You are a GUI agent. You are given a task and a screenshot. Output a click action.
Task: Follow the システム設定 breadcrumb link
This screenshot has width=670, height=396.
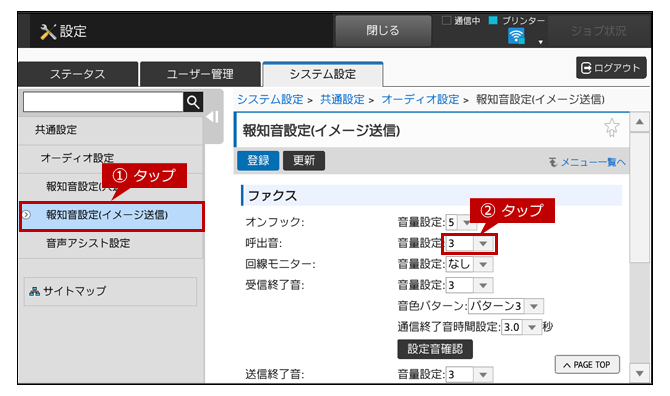270,100
